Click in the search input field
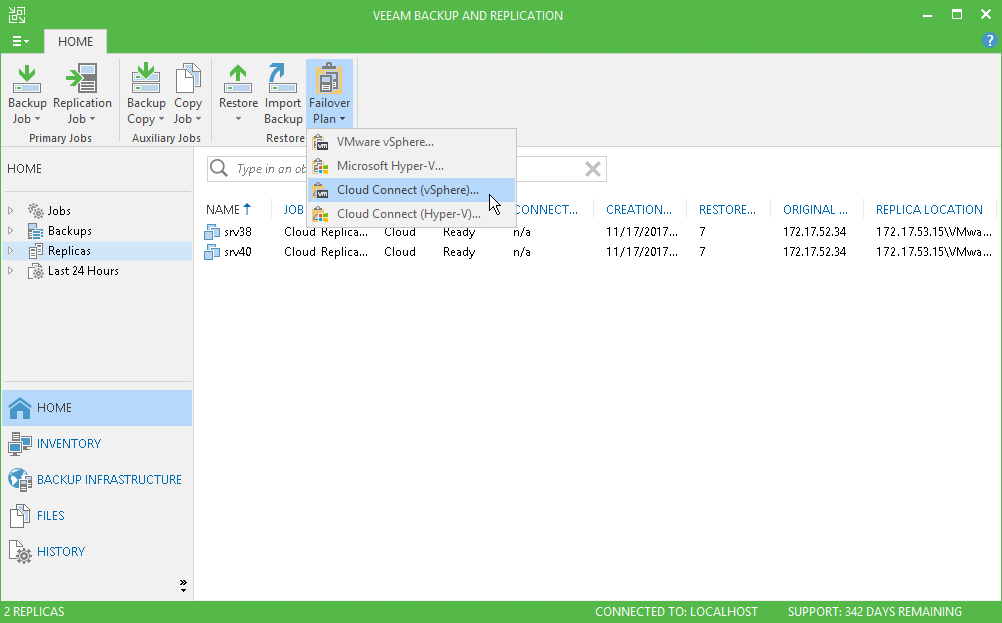1002x623 pixels. point(406,169)
